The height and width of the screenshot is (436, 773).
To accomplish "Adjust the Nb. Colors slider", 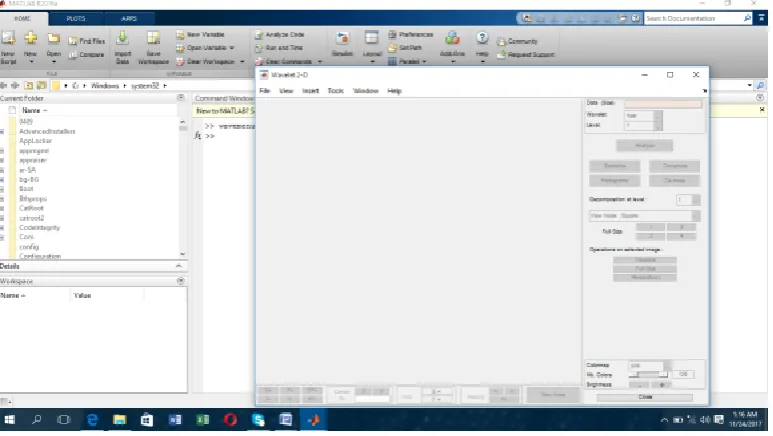I will (648, 375).
